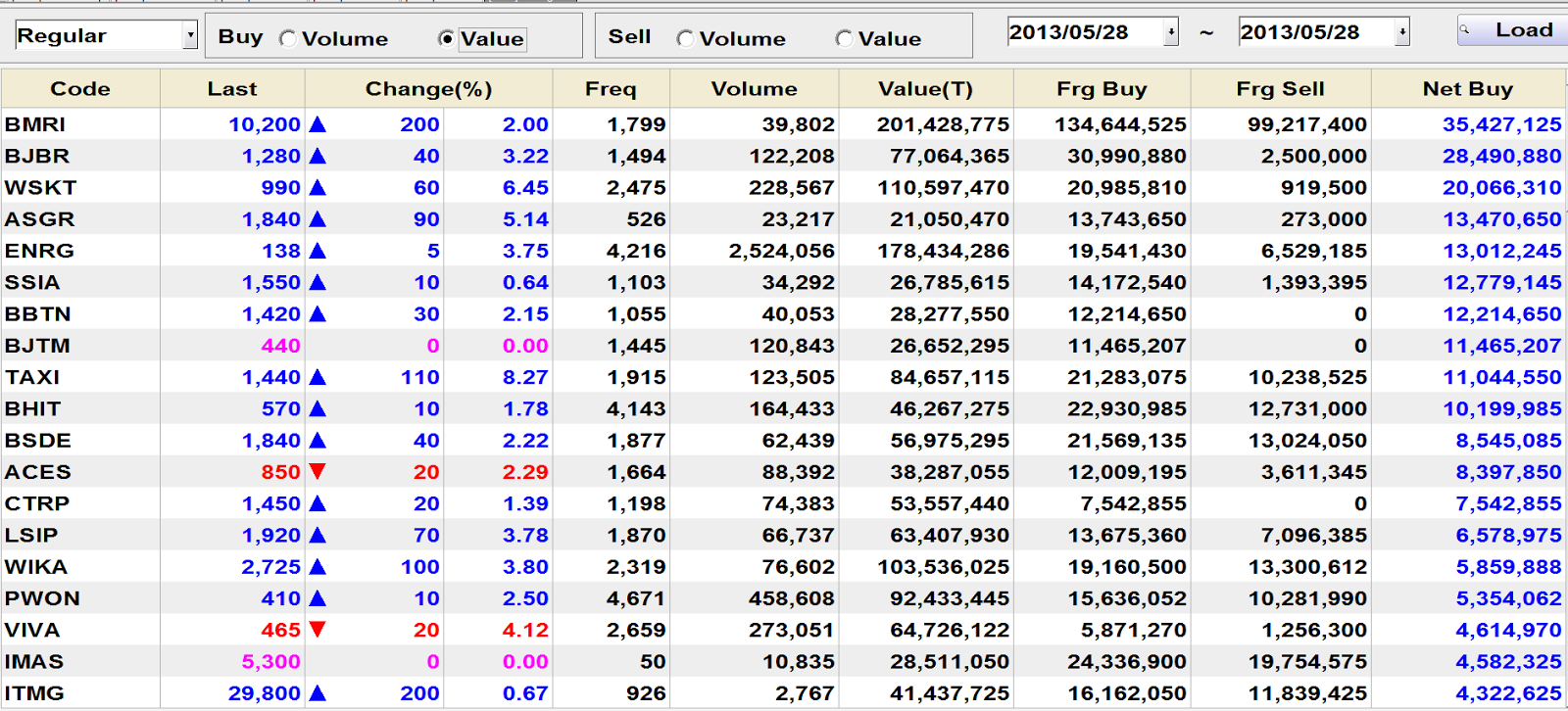Click BMRI net buy value 35,427,125
The height and width of the screenshot is (711, 1568).
click(1502, 124)
